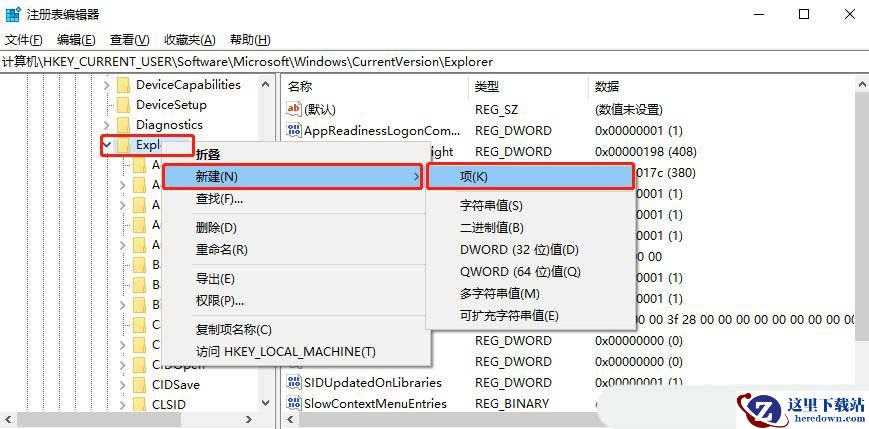Viewport: 869px width, 429px height.
Task: Select the CLSID tree item
Action: point(168,405)
